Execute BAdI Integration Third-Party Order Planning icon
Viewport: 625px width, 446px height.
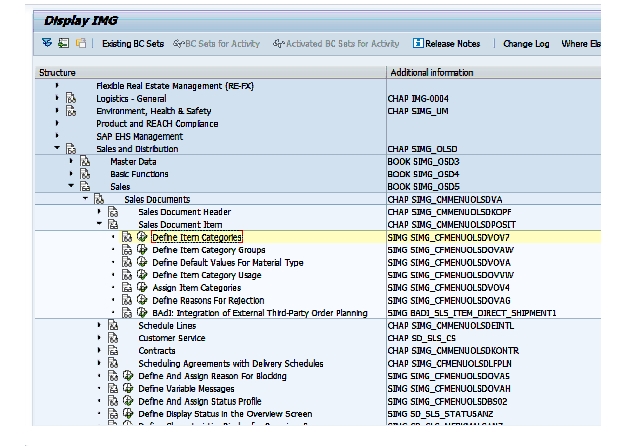142,312
